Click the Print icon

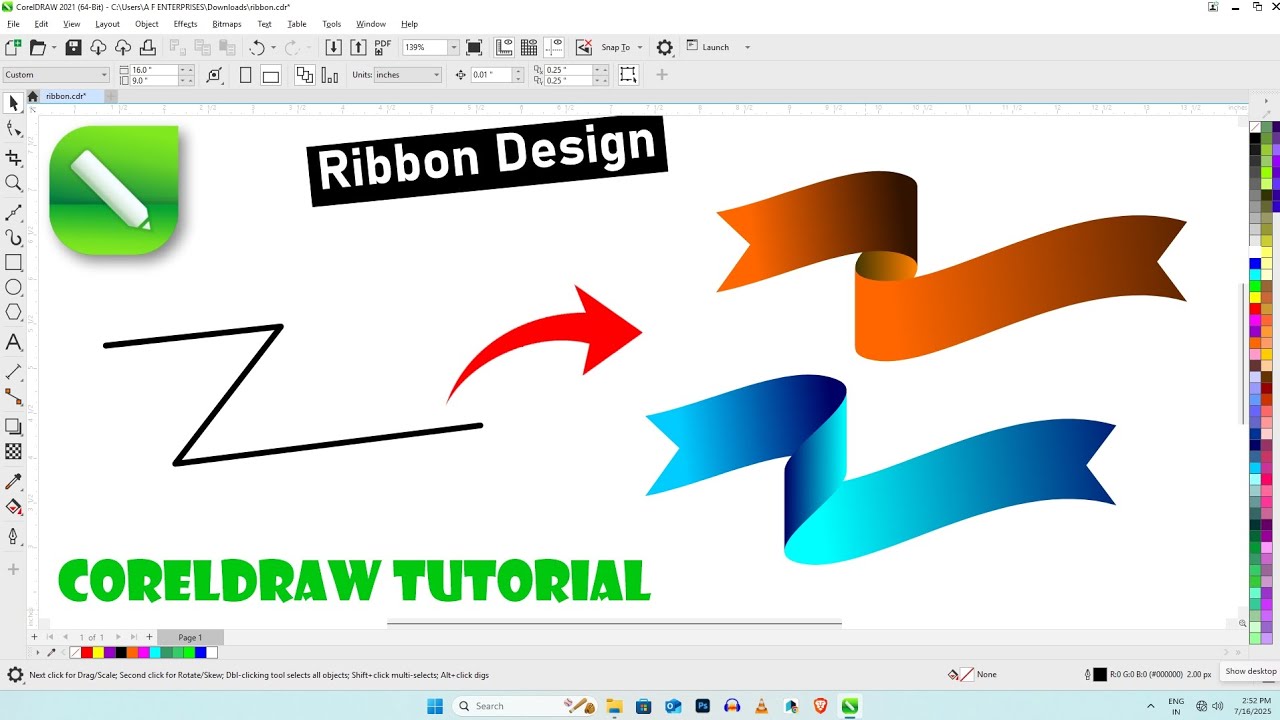point(148,47)
